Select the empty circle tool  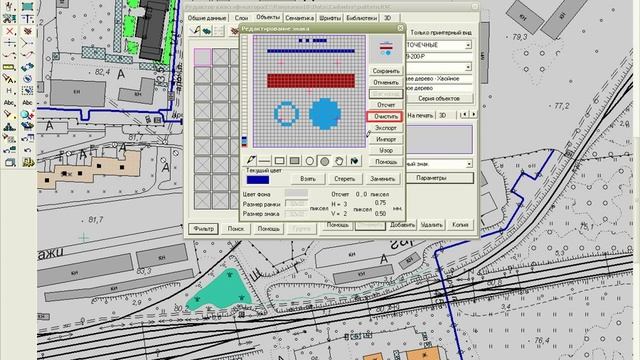[309, 161]
